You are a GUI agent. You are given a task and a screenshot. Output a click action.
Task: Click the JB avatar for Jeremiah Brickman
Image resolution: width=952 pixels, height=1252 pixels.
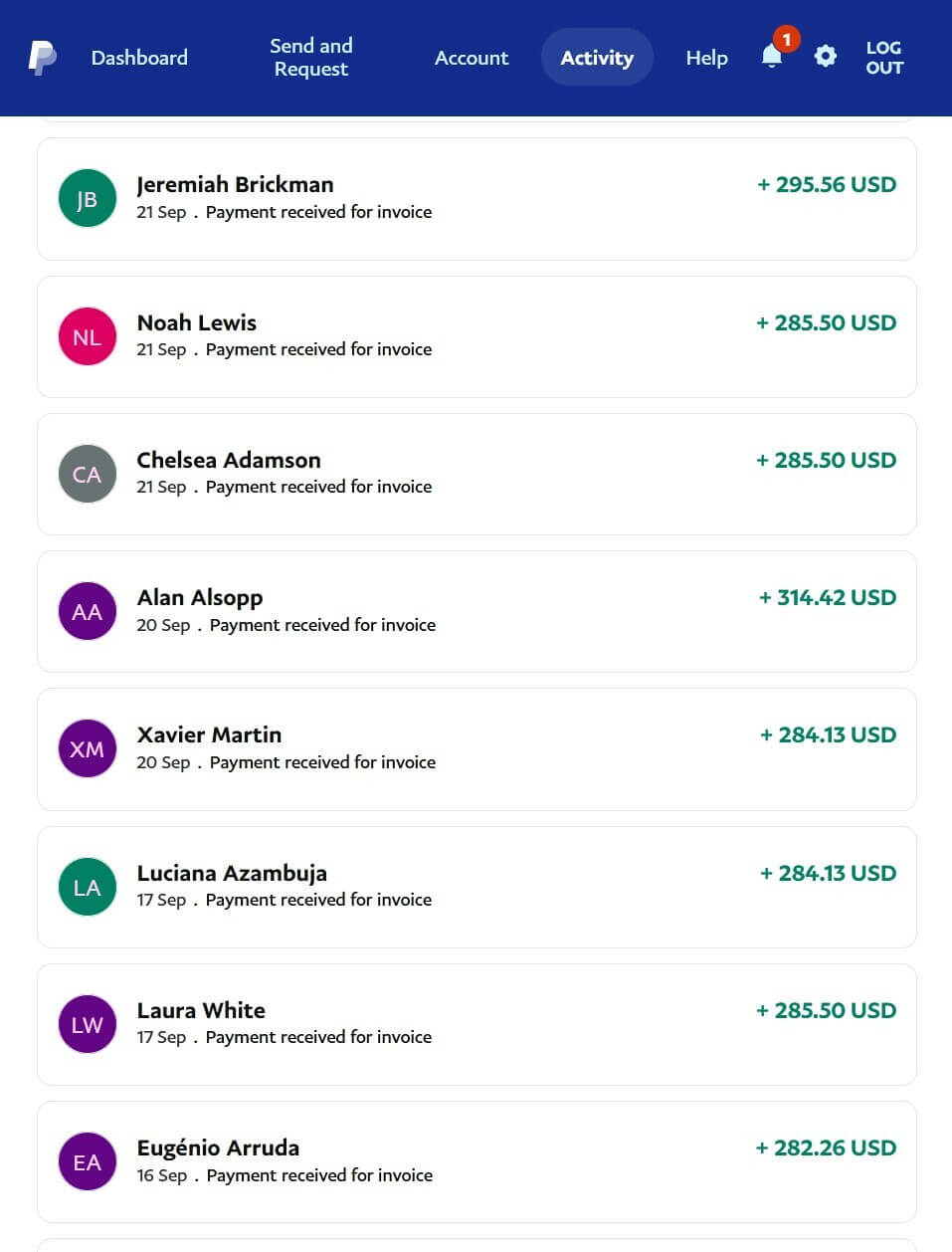pos(88,198)
